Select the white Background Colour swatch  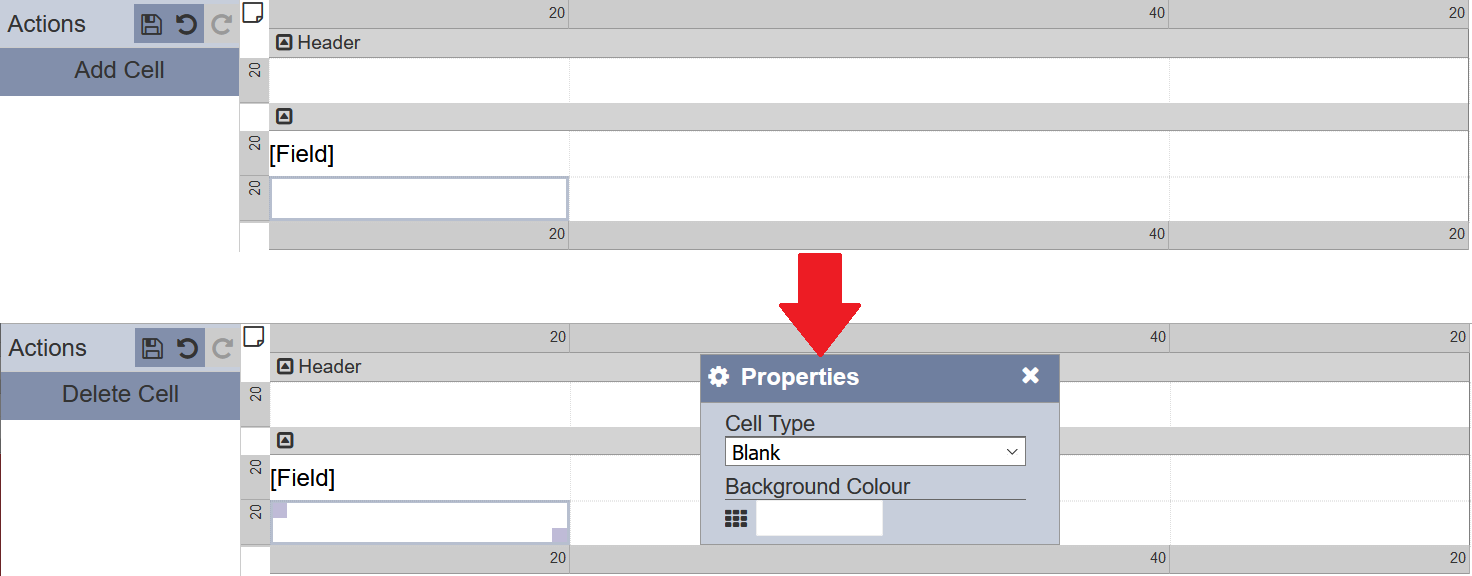tap(819, 519)
